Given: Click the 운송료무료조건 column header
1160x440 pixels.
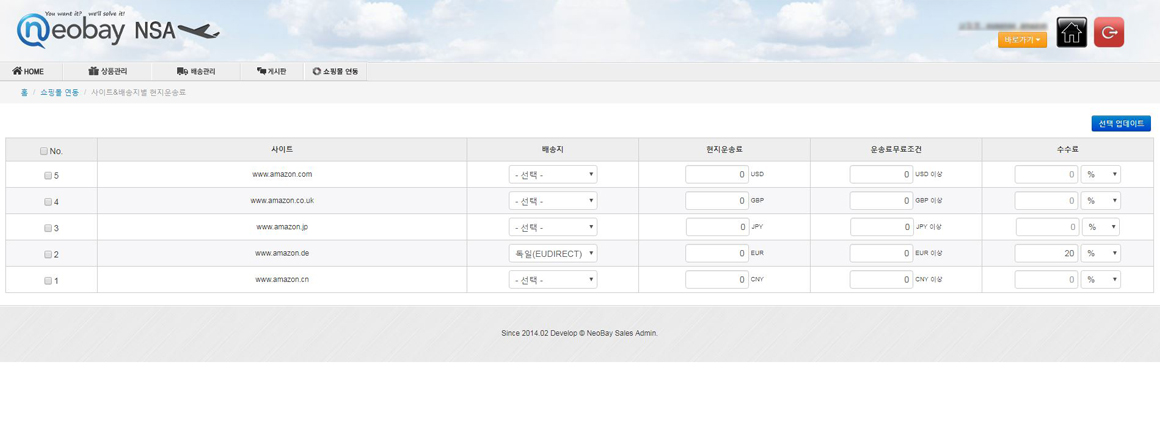Looking at the screenshot, I should pyautogui.click(x=896, y=149).
